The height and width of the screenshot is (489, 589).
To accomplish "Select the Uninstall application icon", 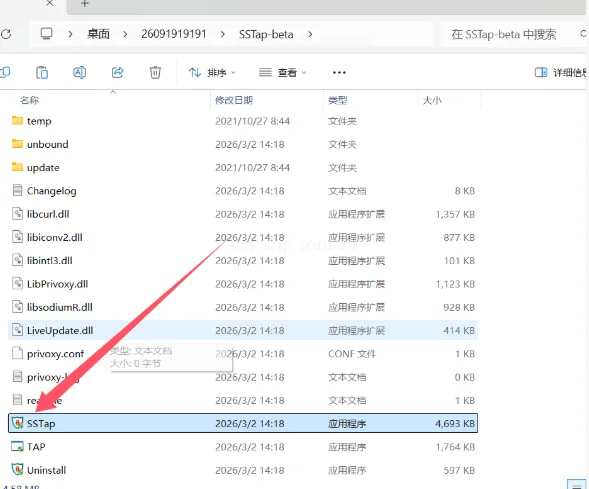I will 17,470.
